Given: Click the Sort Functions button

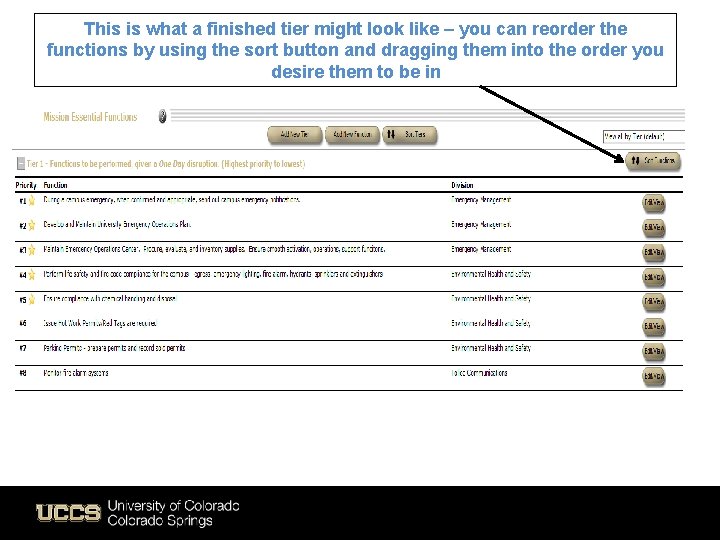Looking at the screenshot, I should 653,161.
